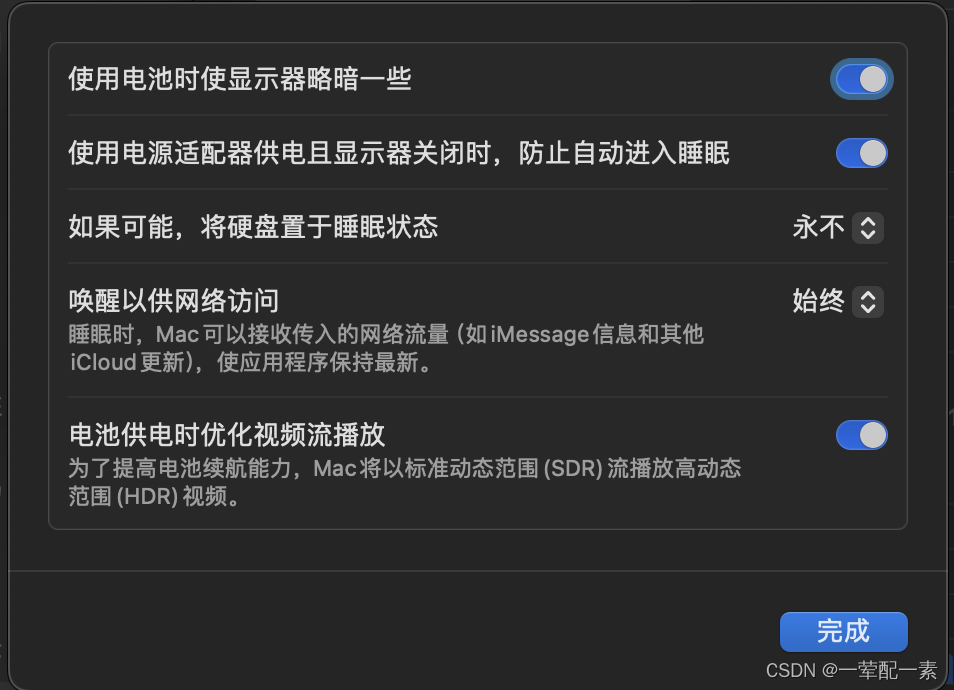Image resolution: width=954 pixels, height=690 pixels.
Task: Click the 完成 button
Action: coord(843,632)
